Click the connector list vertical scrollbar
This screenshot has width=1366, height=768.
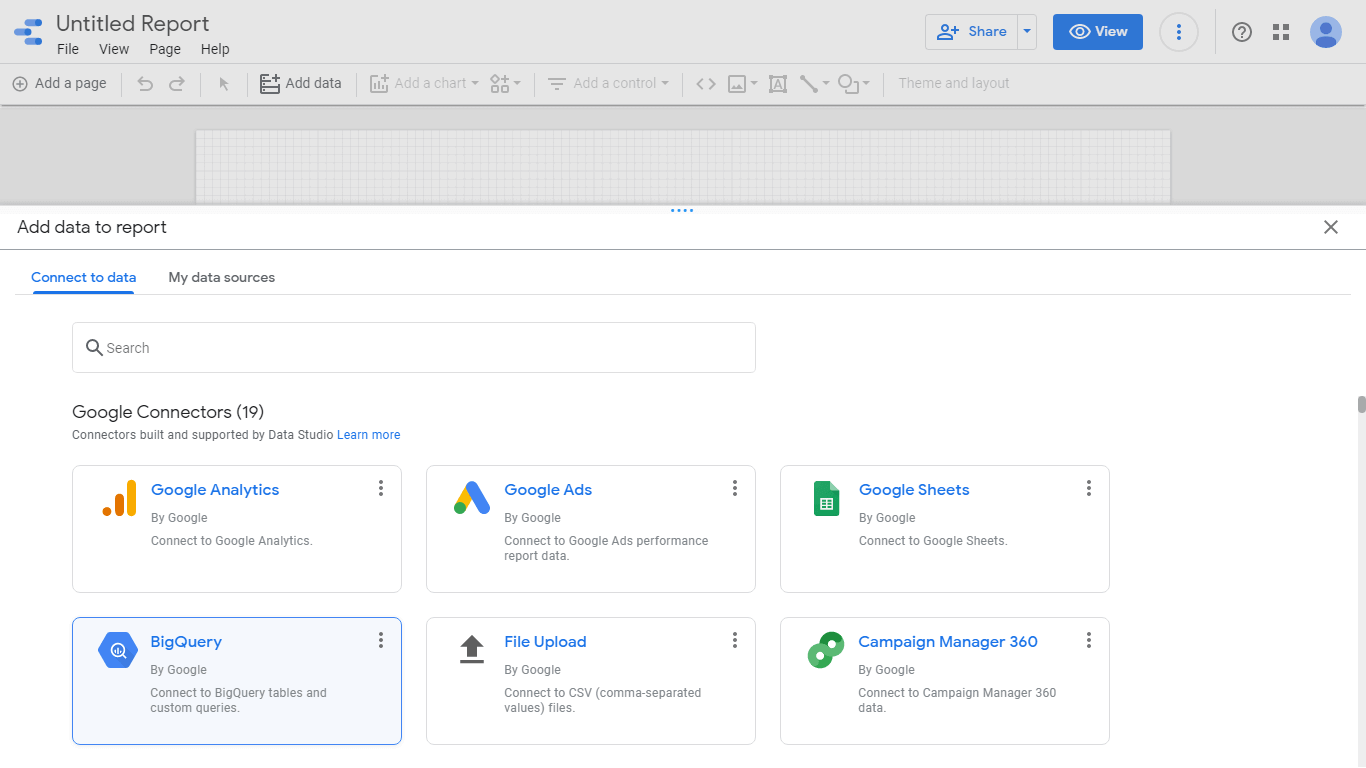tap(1361, 404)
